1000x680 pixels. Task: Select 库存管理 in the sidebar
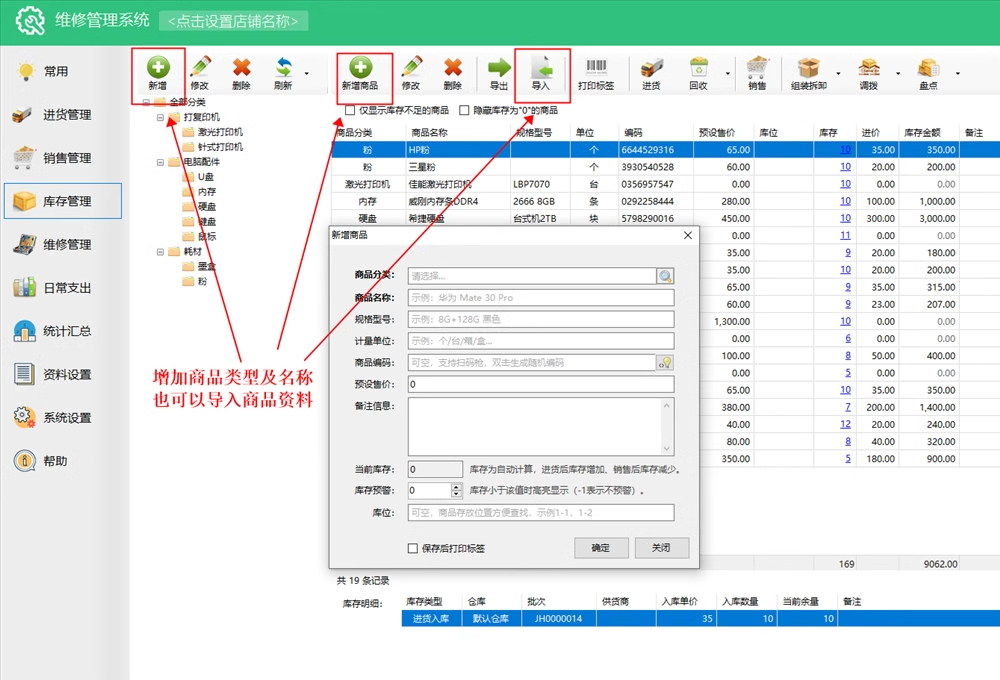[62, 201]
